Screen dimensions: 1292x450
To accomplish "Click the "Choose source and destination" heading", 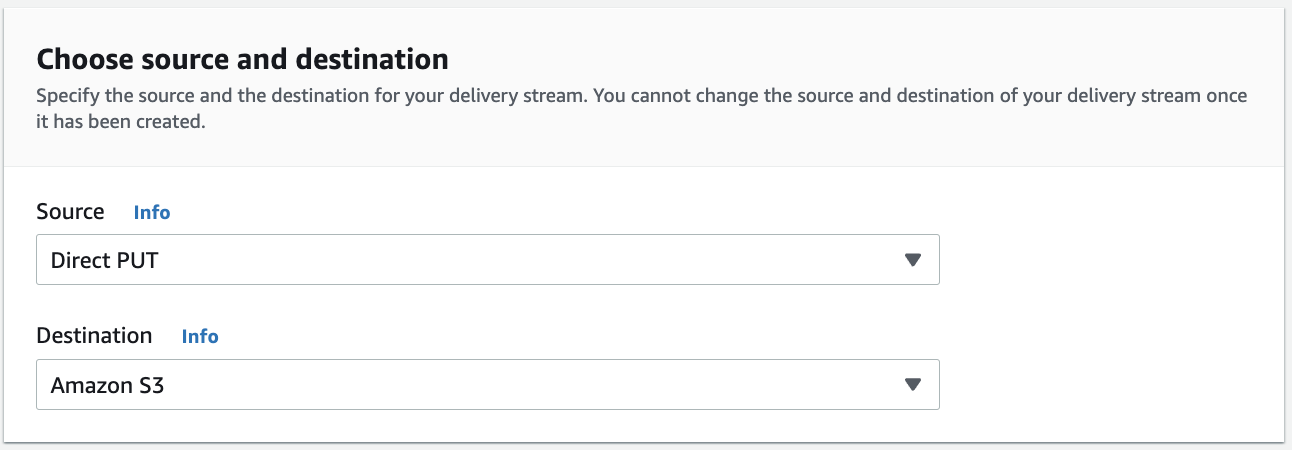I will click(242, 59).
